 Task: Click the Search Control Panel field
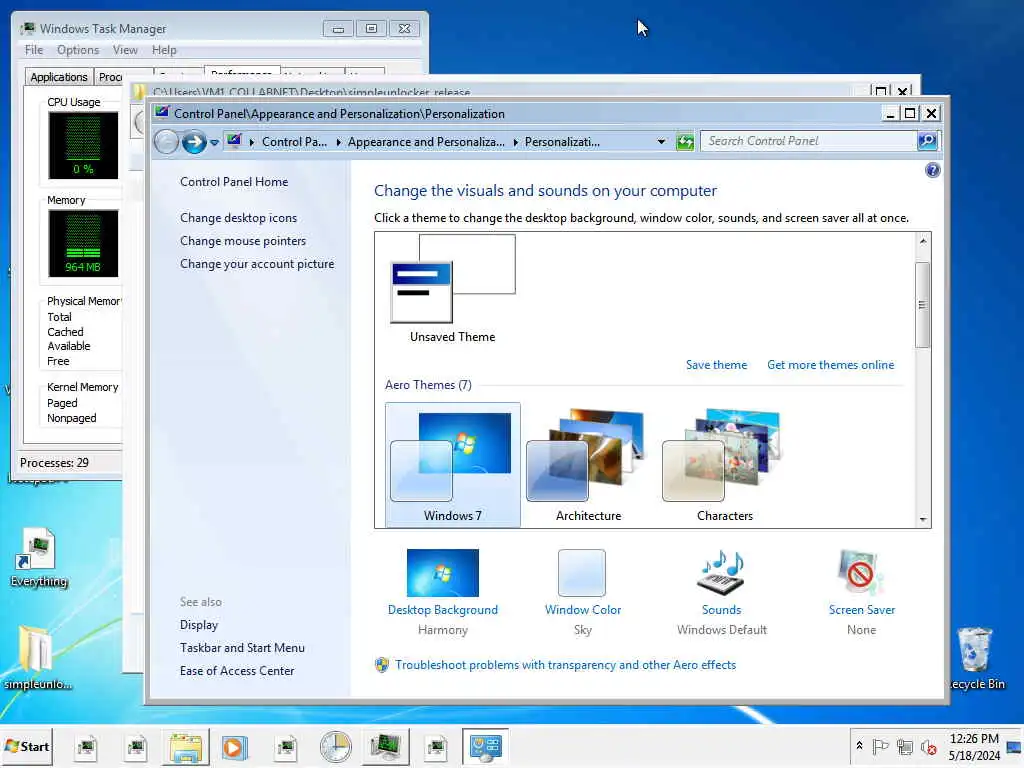tap(808, 141)
